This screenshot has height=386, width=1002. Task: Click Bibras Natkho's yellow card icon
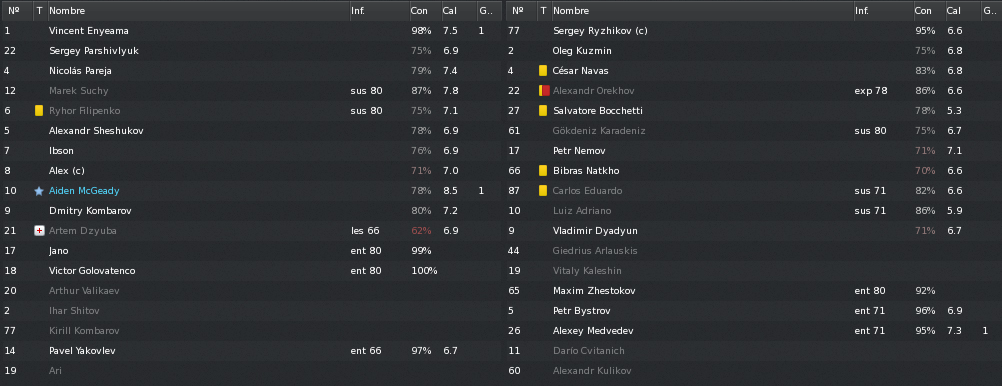(543, 171)
